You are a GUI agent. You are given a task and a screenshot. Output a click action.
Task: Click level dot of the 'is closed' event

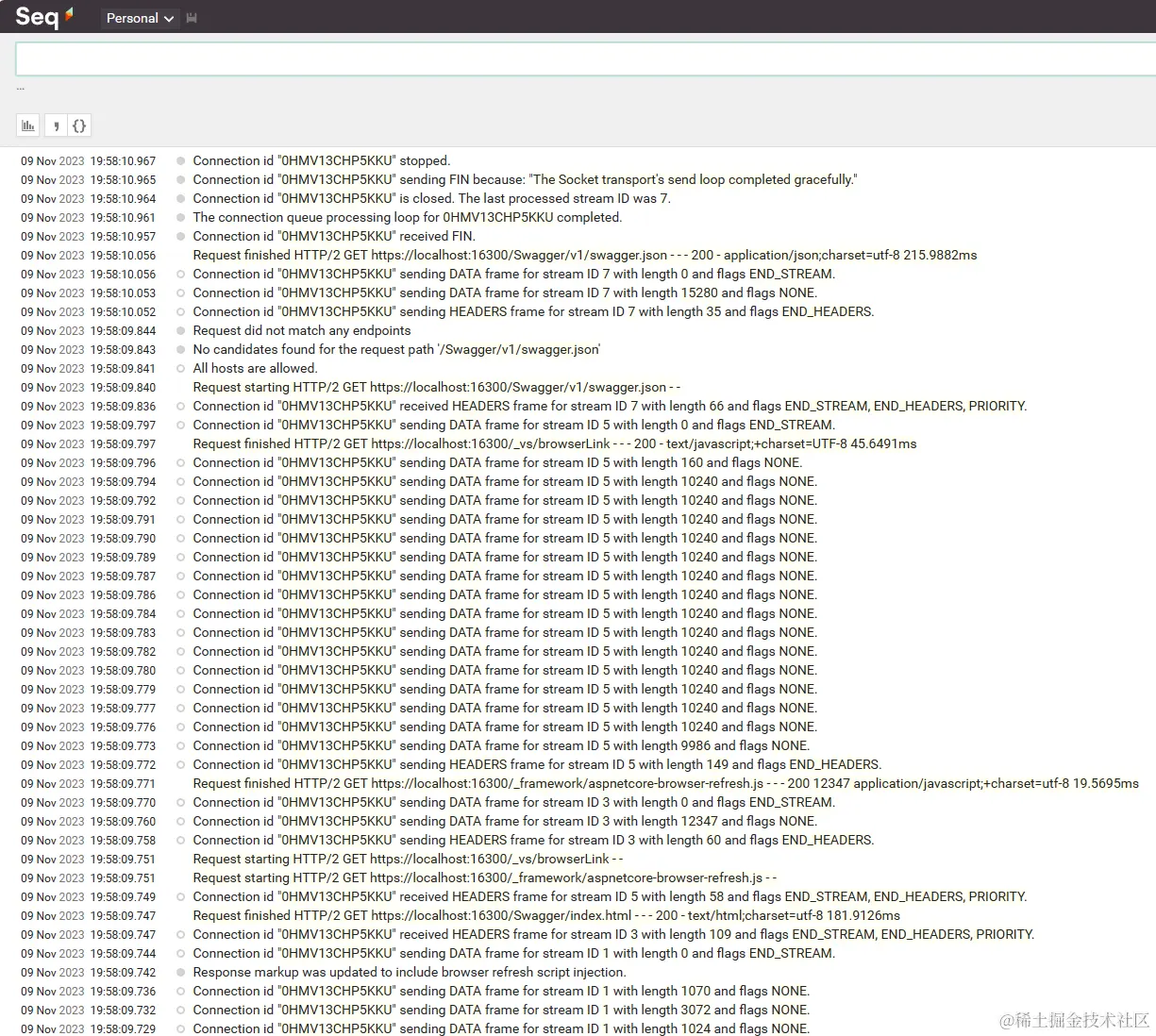click(180, 199)
